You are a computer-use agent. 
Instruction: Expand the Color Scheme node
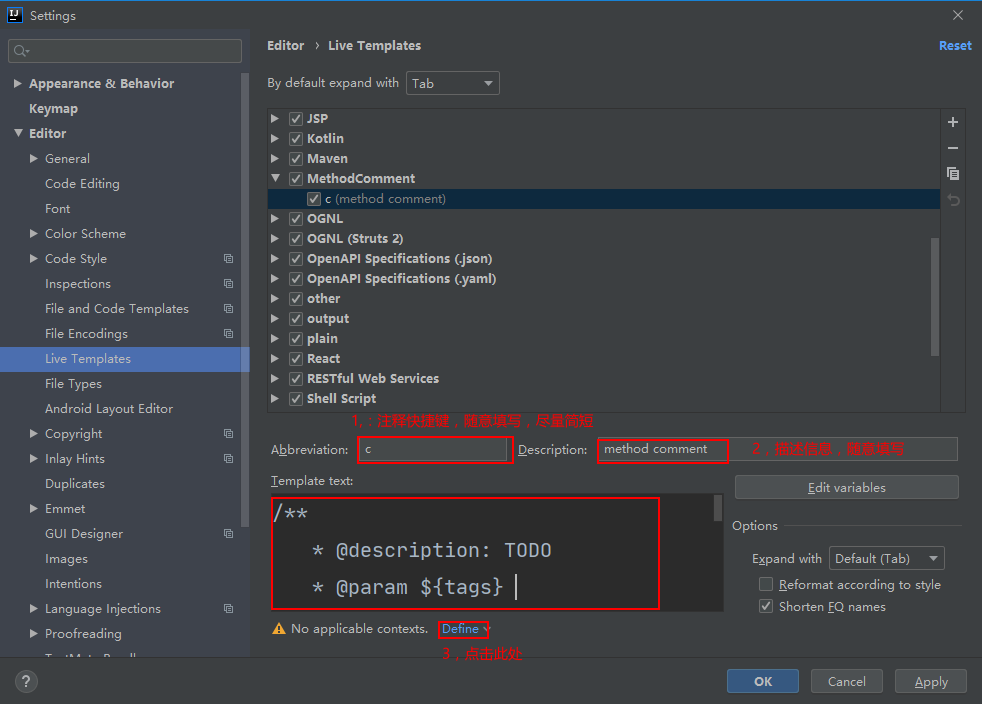34,234
